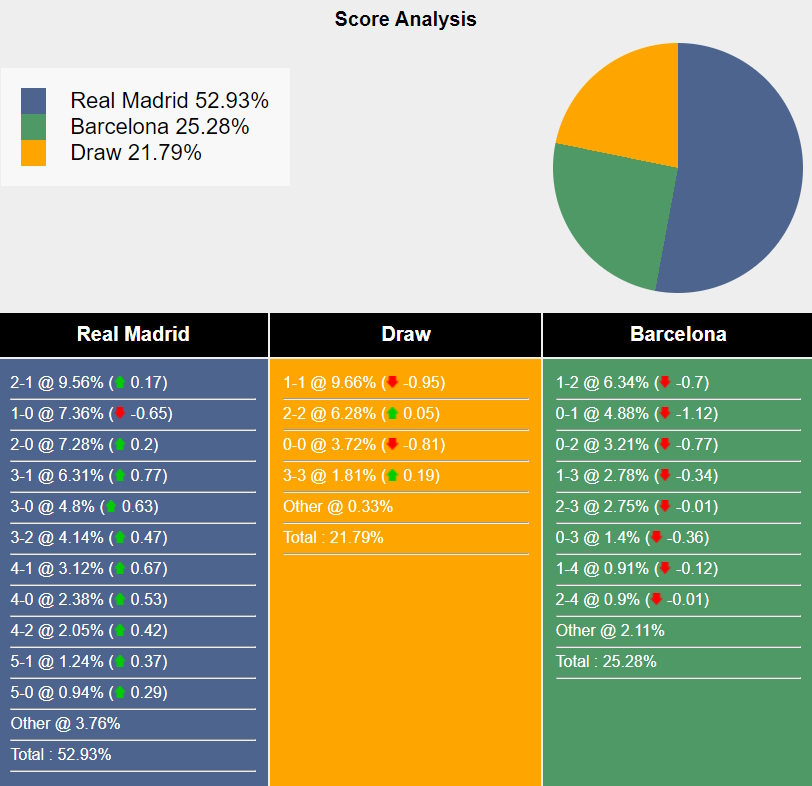The width and height of the screenshot is (812, 786).
Task: Select the Draw column header
Action: [x=406, y=335]
